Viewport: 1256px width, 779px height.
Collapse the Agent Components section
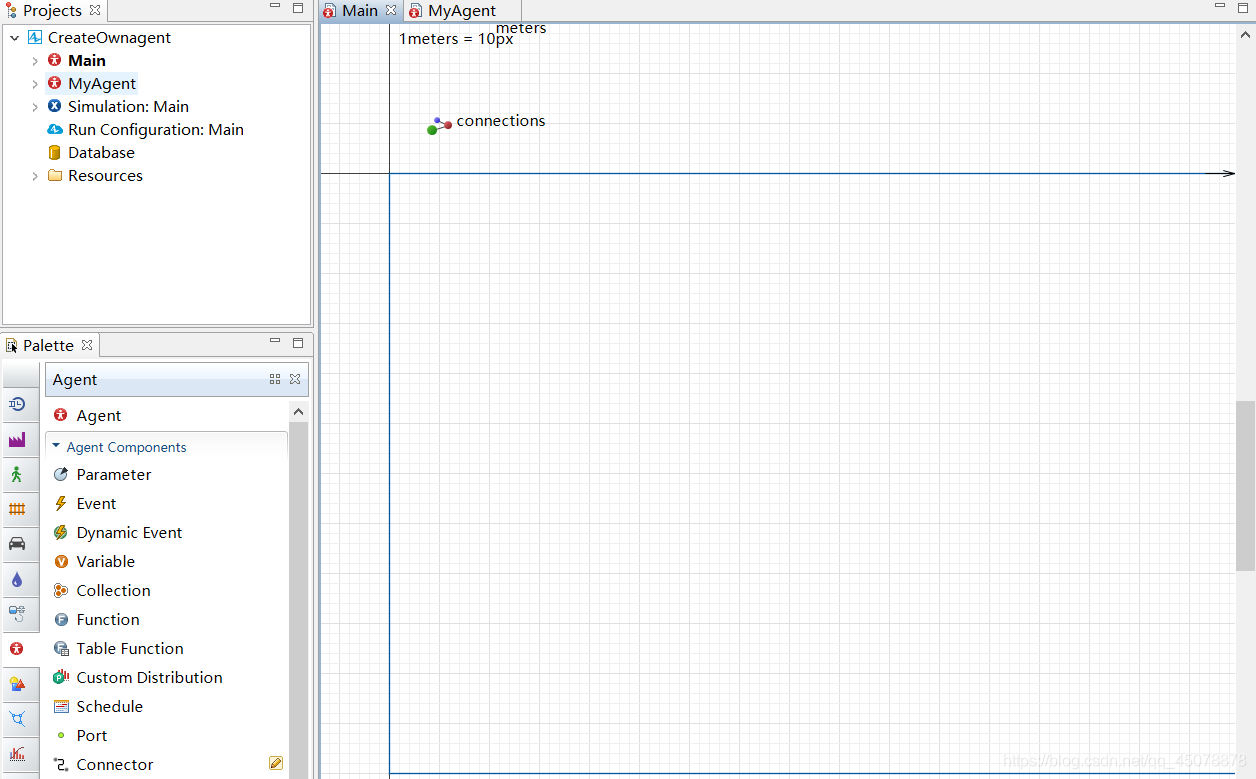pyautogui.click(x=56, y=447)
